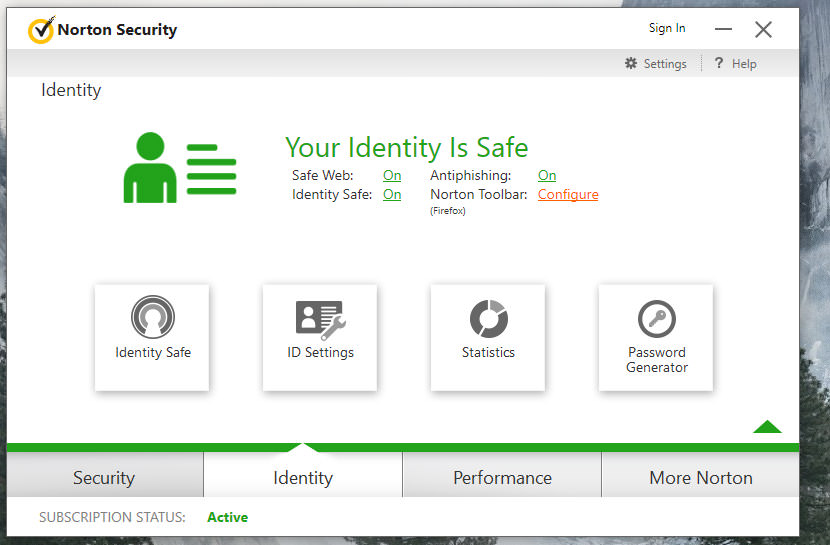
Task: Open the Settings text label
Action: pos(665,64)
